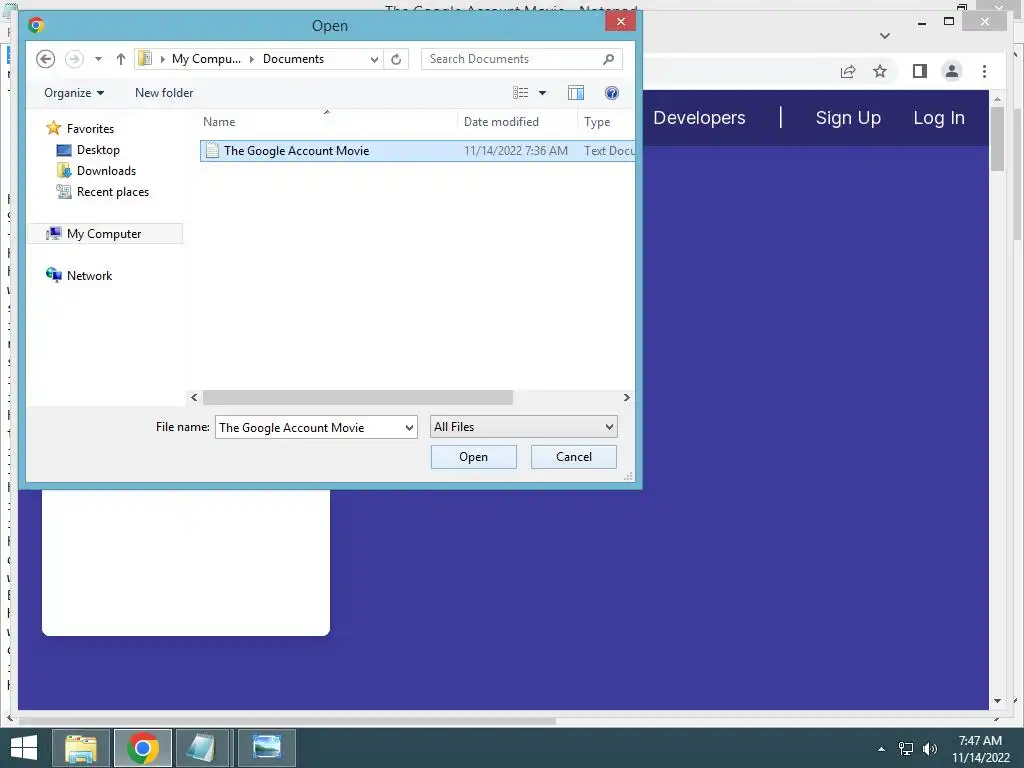The image size is (1024, 768).
Task: Go up one folder level
Action: pyautogui.click(x=121, y=59)
